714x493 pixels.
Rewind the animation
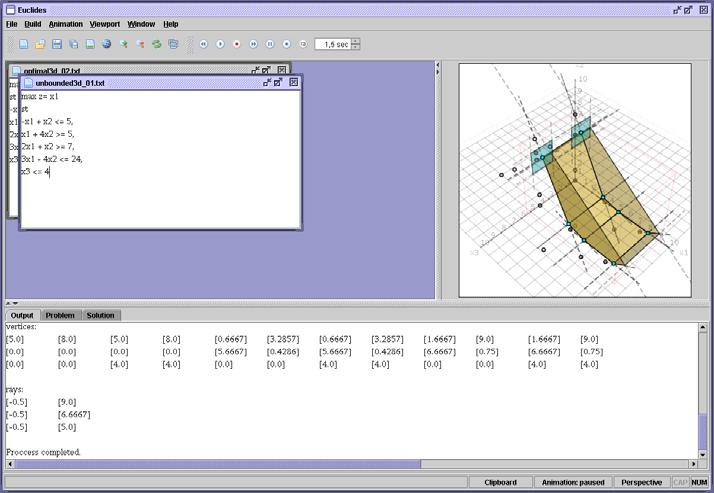[x=204, y=44]
